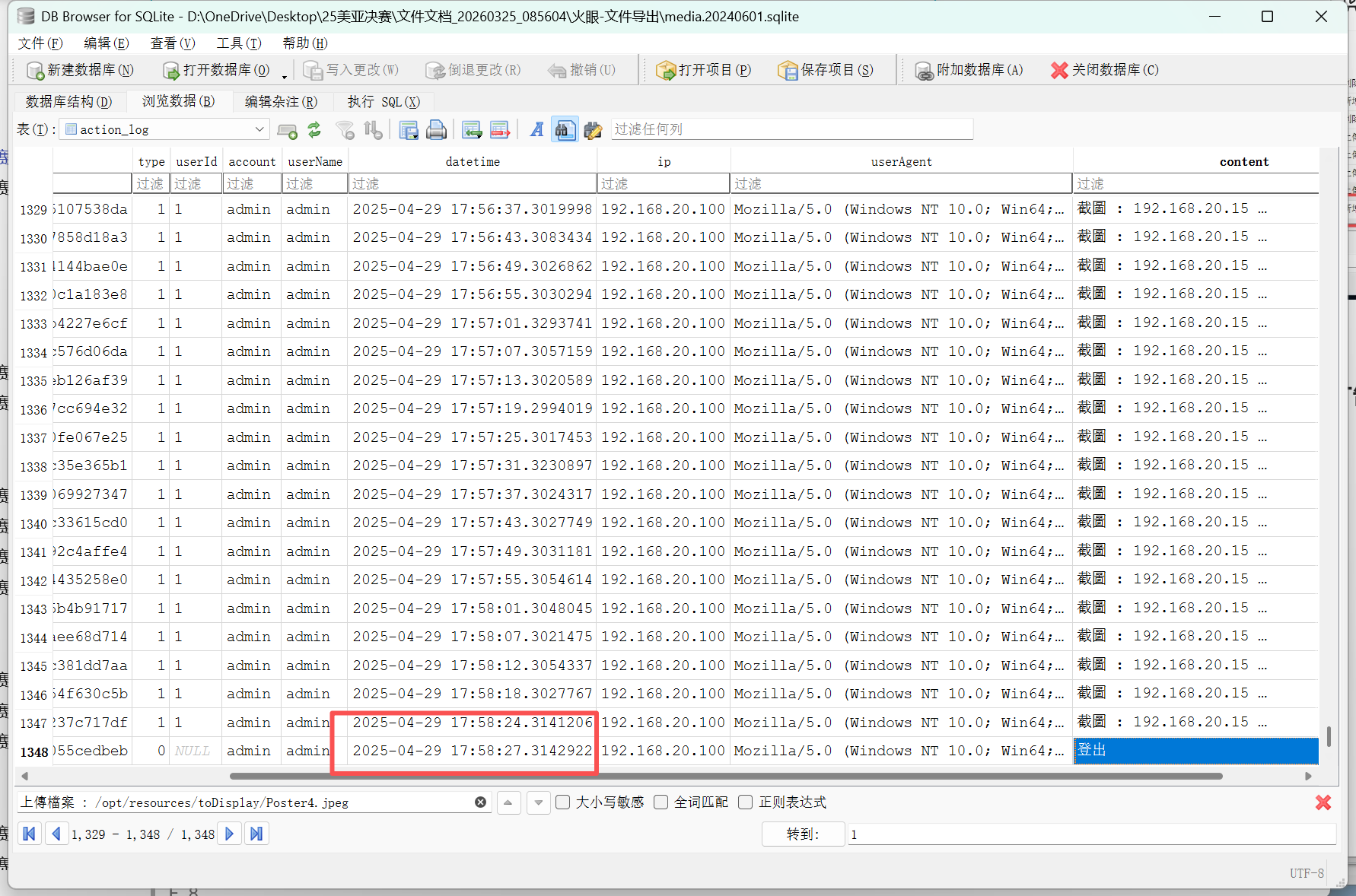
Task: Click the gray bar with green plus icon
Action: (287, 132)
